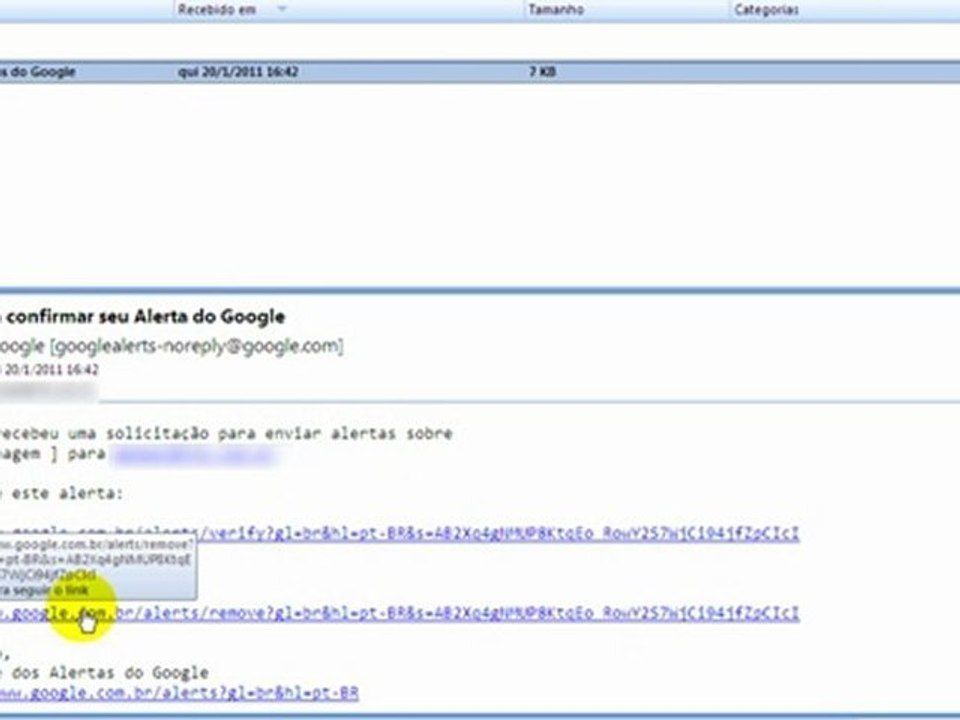Select the subject confirmar seu Alerta do Google

[x=146, y=317]
